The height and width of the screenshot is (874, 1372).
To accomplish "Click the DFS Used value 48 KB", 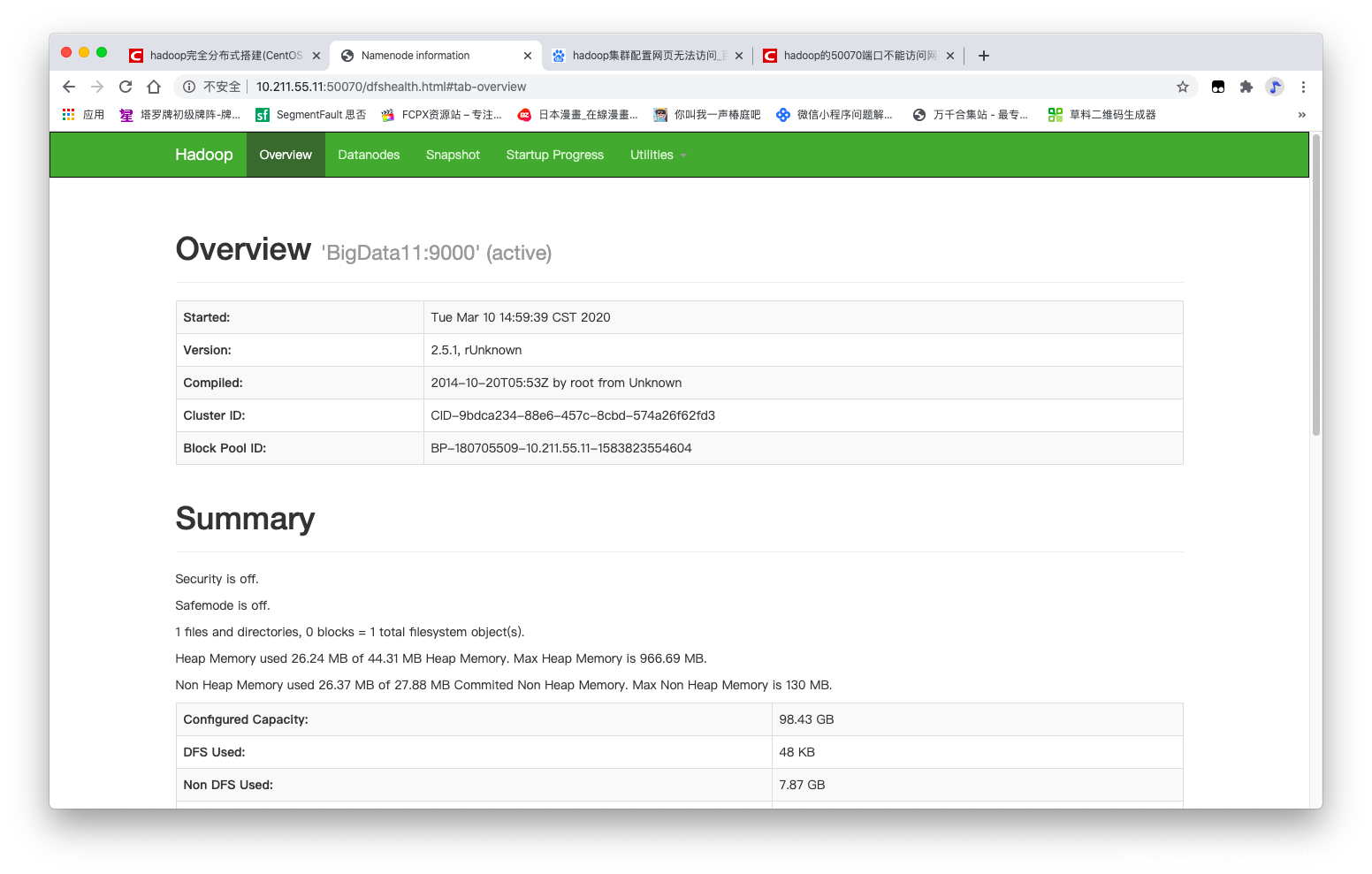I will [797, 752].
